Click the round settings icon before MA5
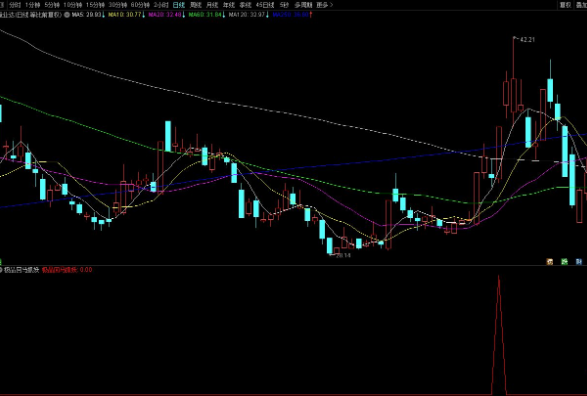 (x=67, y=15)
